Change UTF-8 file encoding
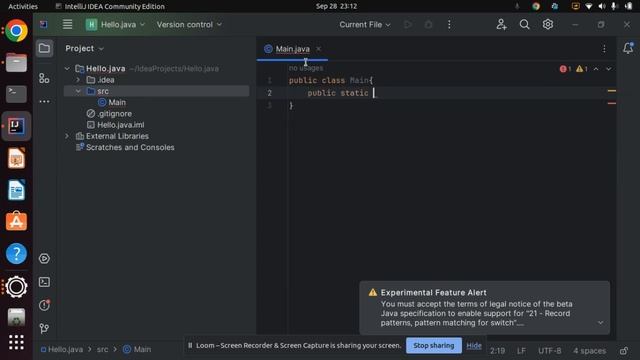Image resolution: width=640 pixels, height=360 pixels. (x=549, y=351)
